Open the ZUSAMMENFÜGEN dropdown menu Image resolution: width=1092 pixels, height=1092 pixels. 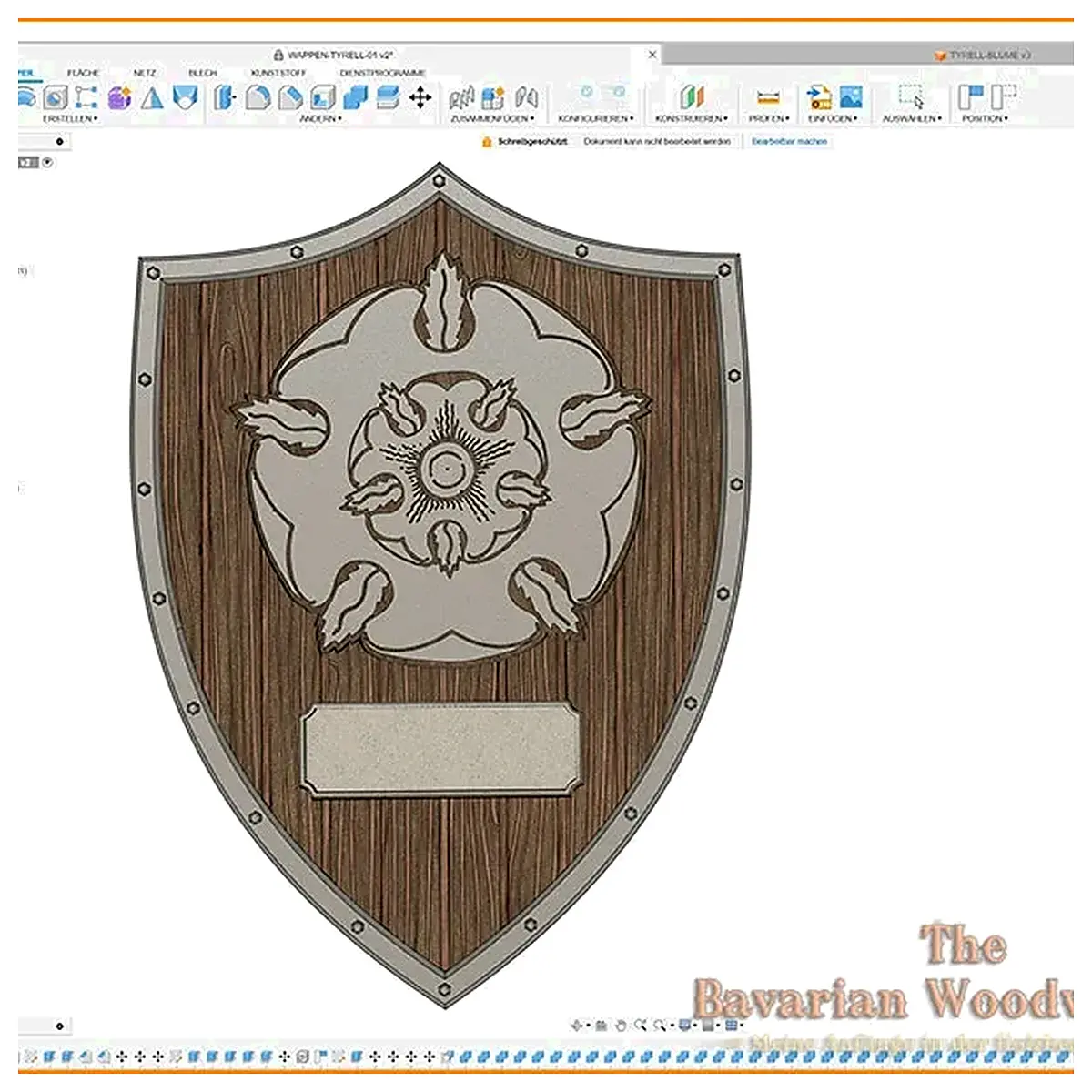tap(492, 119)
